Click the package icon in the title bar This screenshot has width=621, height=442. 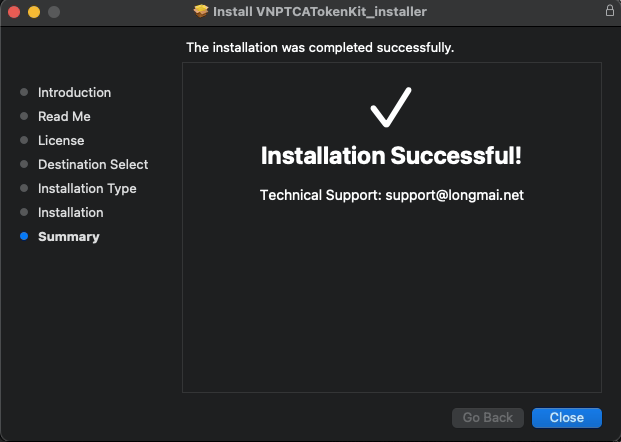[201, 12]
